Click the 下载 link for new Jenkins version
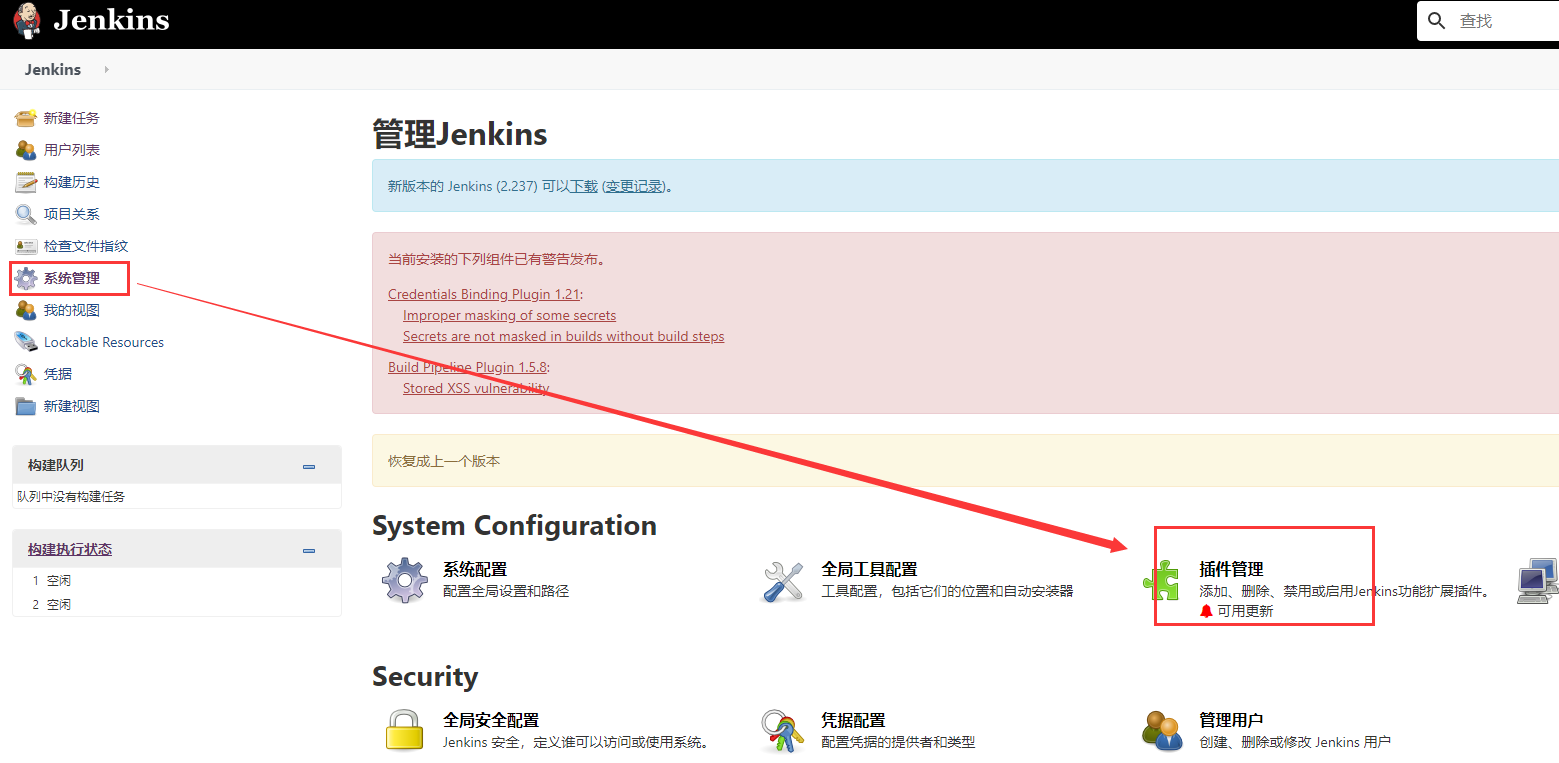 point(584,186)
